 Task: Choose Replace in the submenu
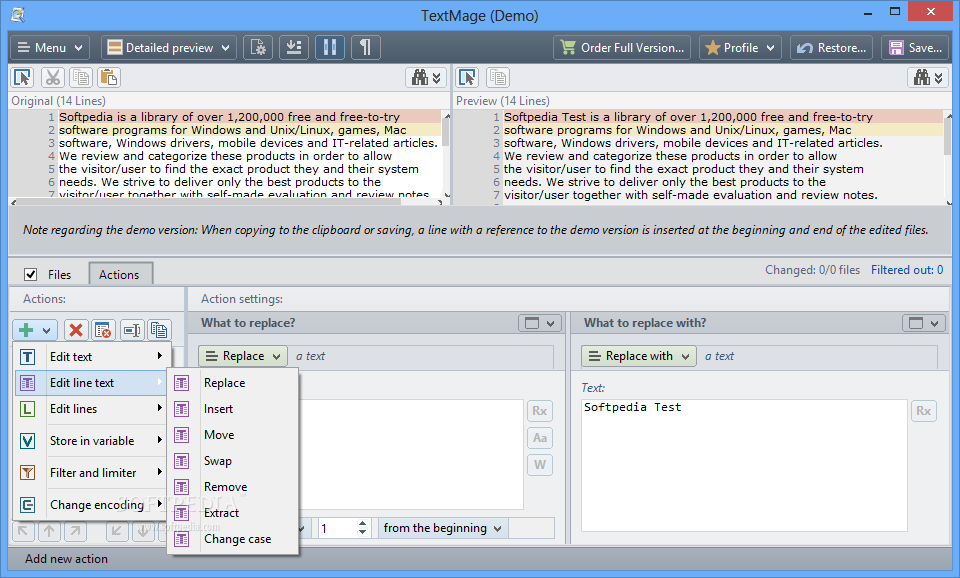(233, 383)
